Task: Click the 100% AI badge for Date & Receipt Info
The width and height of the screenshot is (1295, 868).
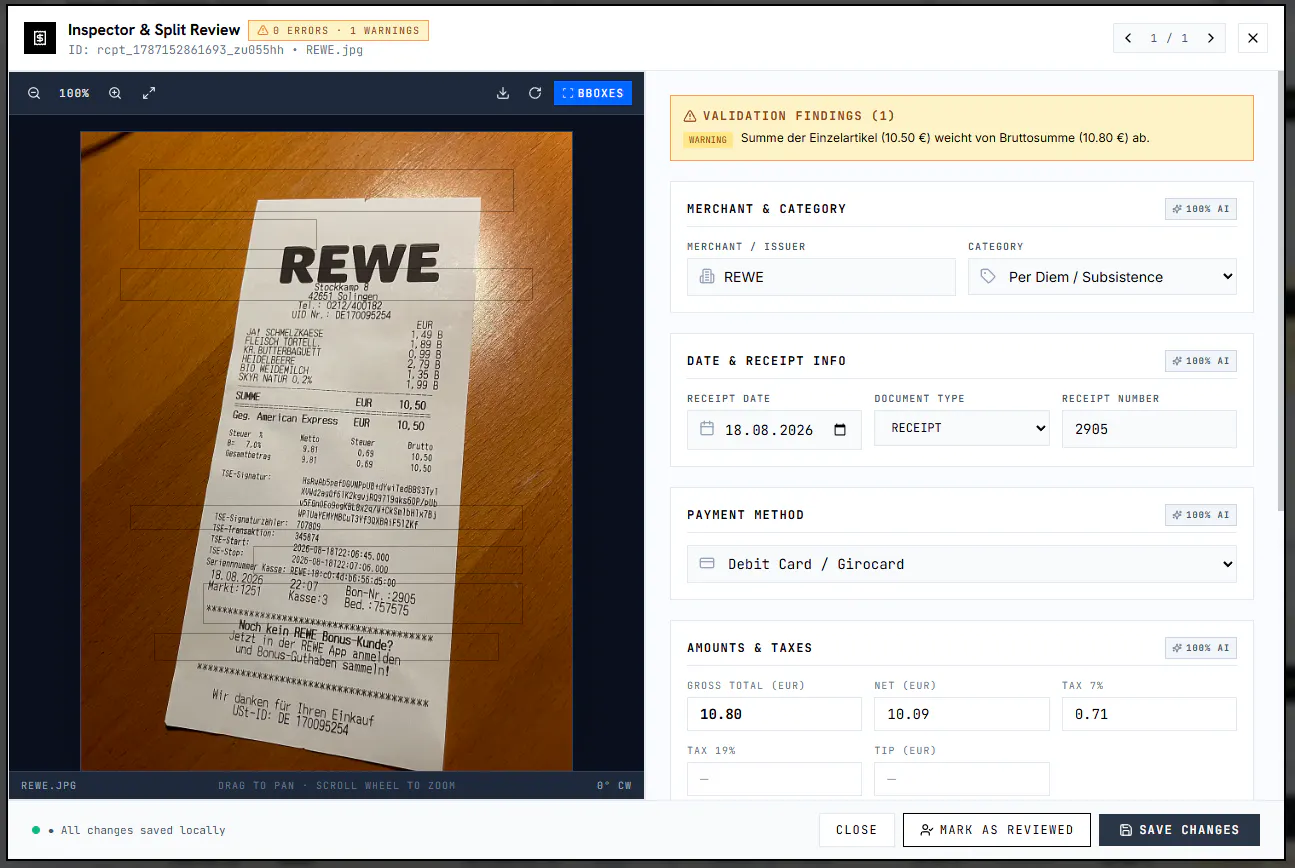Action: click(x=1201, y=361)
